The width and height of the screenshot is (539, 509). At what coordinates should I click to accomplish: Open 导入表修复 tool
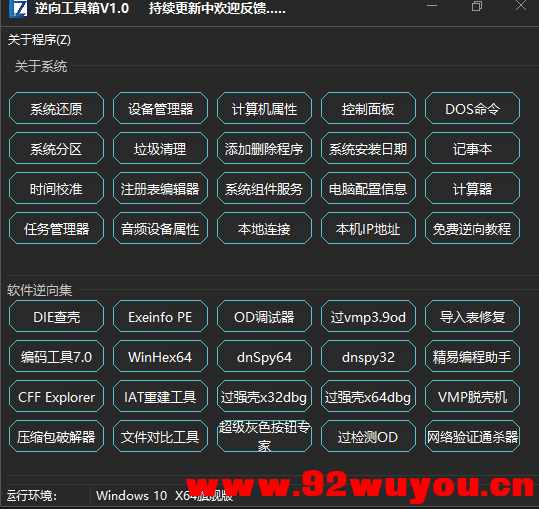(472, 317)
